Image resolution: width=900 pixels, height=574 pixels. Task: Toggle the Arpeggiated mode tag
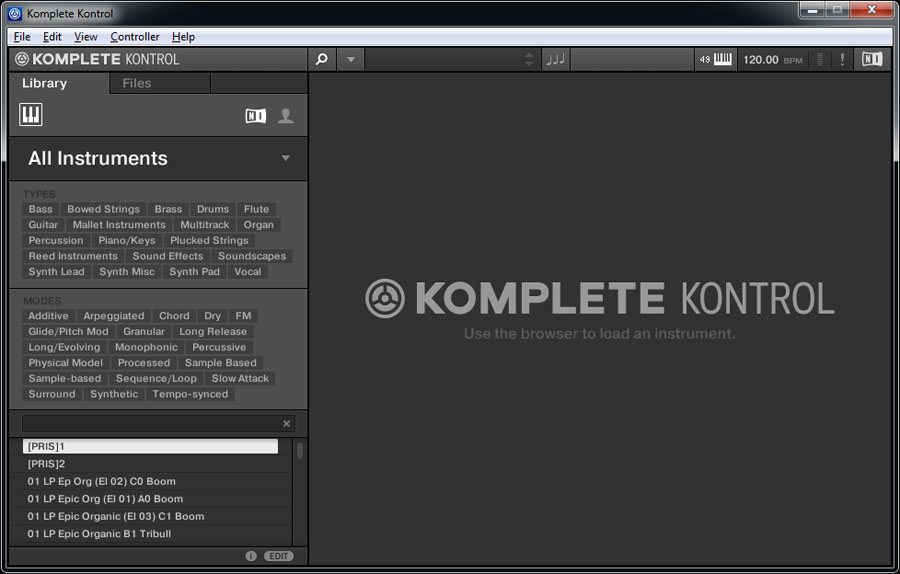tap(114, 316)
